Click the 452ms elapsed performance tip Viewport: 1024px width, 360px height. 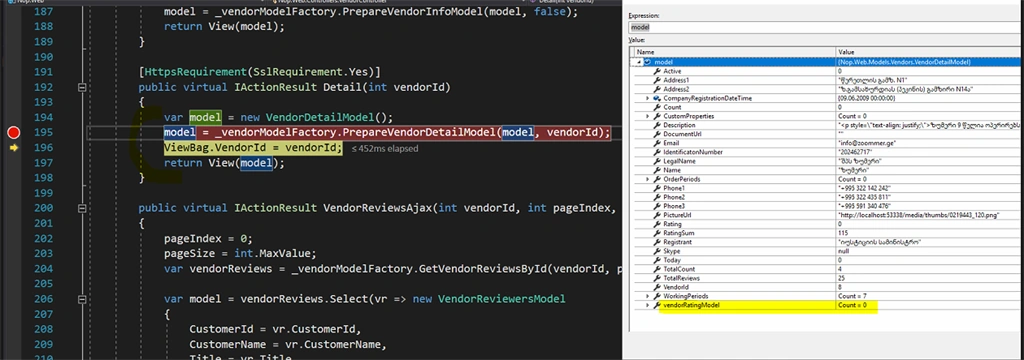click(385, 149)
